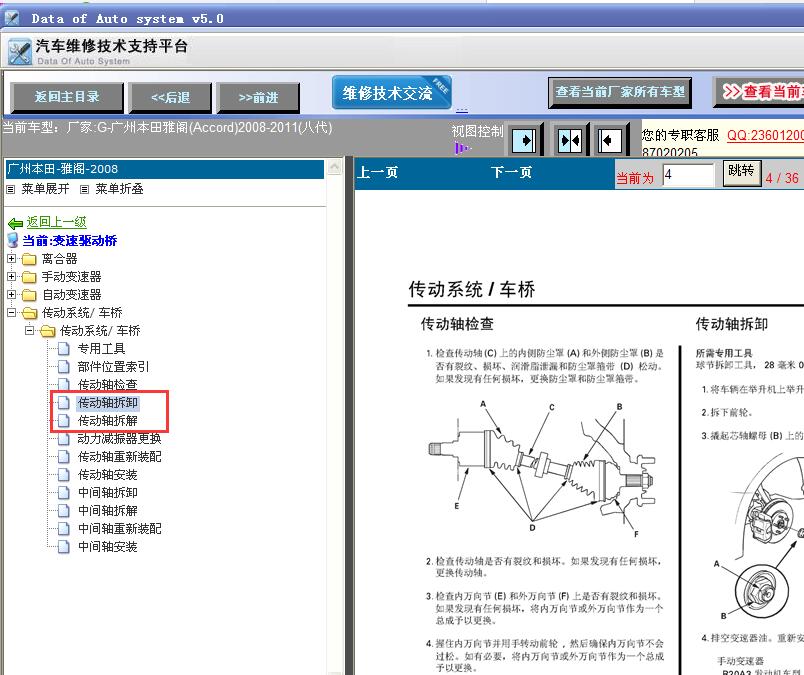Screen dimensions: 804x675
Task: Click the 自动变速器 folder icon
Action: (x=29, y=295)
